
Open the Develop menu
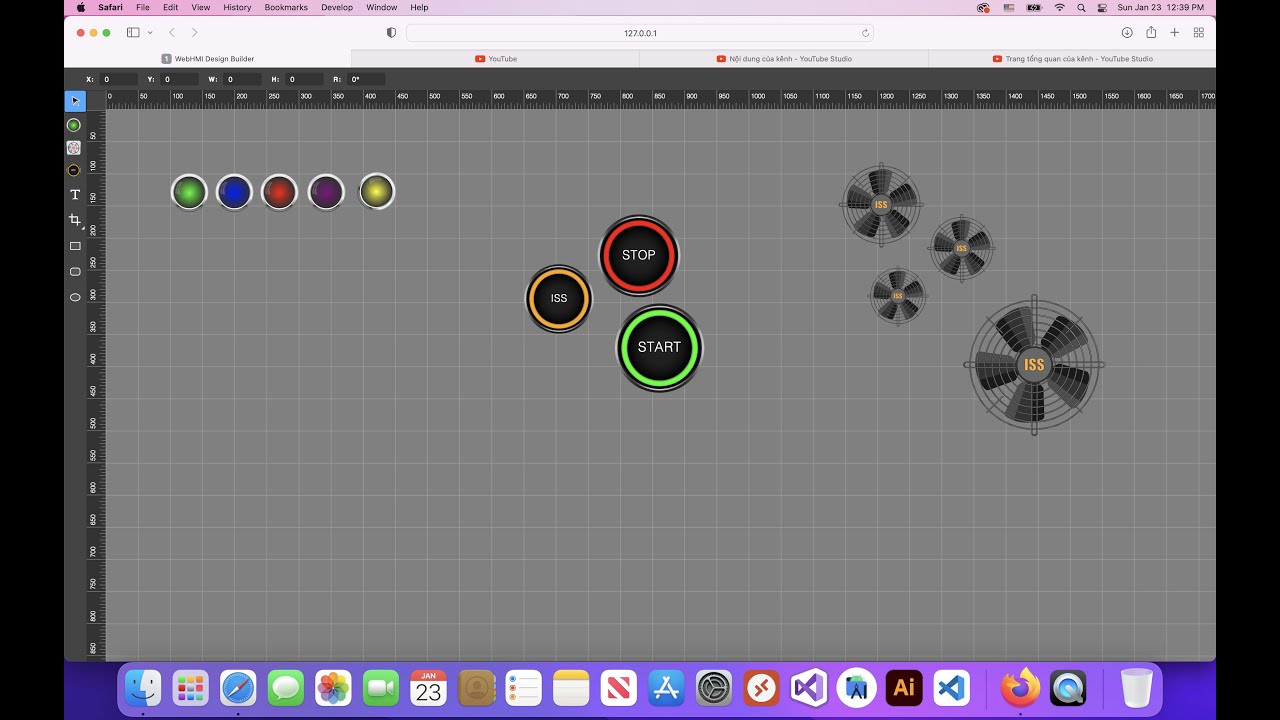(x=337, y=7)
